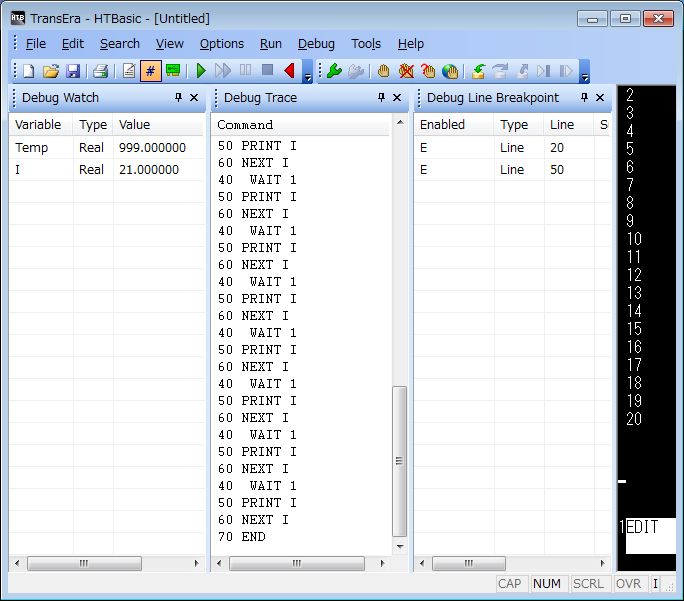This screenshot has width=684, height=601.
Task: Click the grayed-out wrench icon
Action: pos(356,71)
